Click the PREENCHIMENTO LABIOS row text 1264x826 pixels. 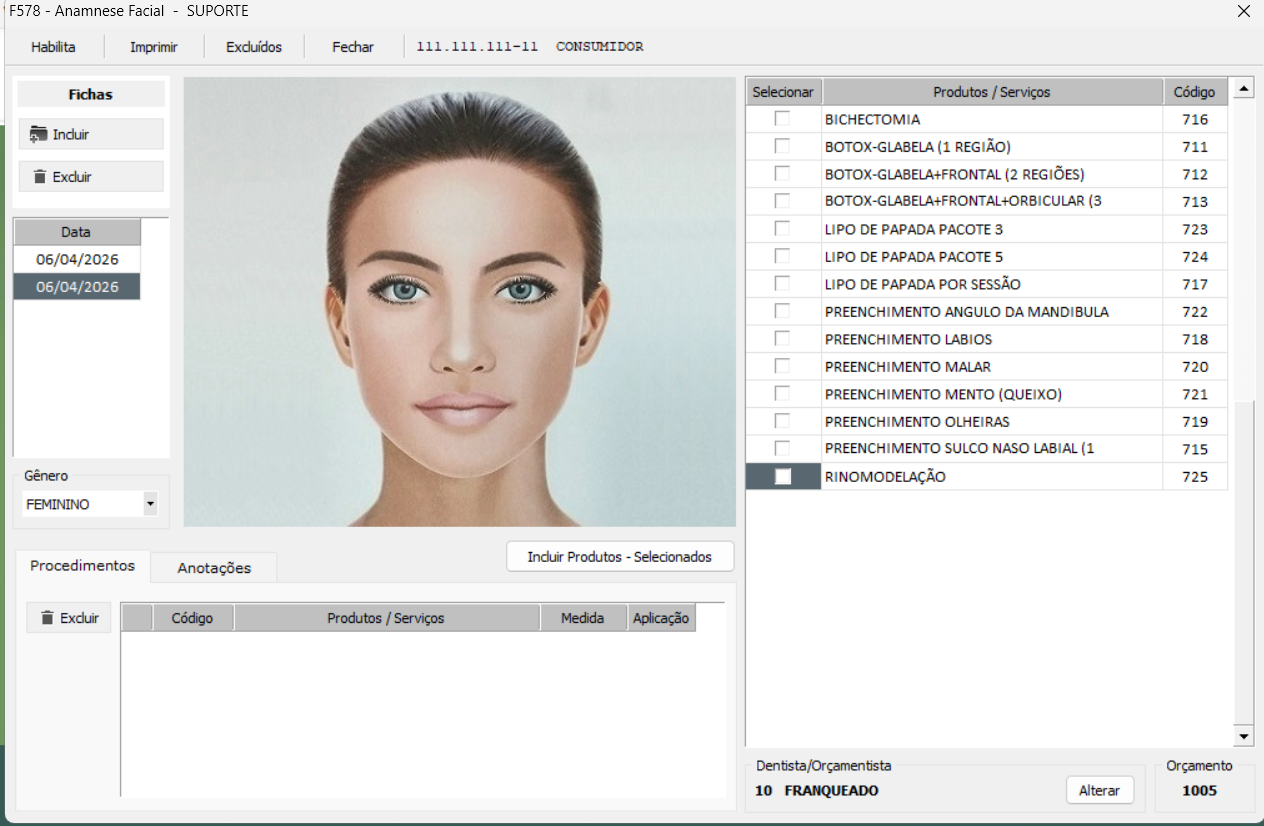click(x=908, y=339)
